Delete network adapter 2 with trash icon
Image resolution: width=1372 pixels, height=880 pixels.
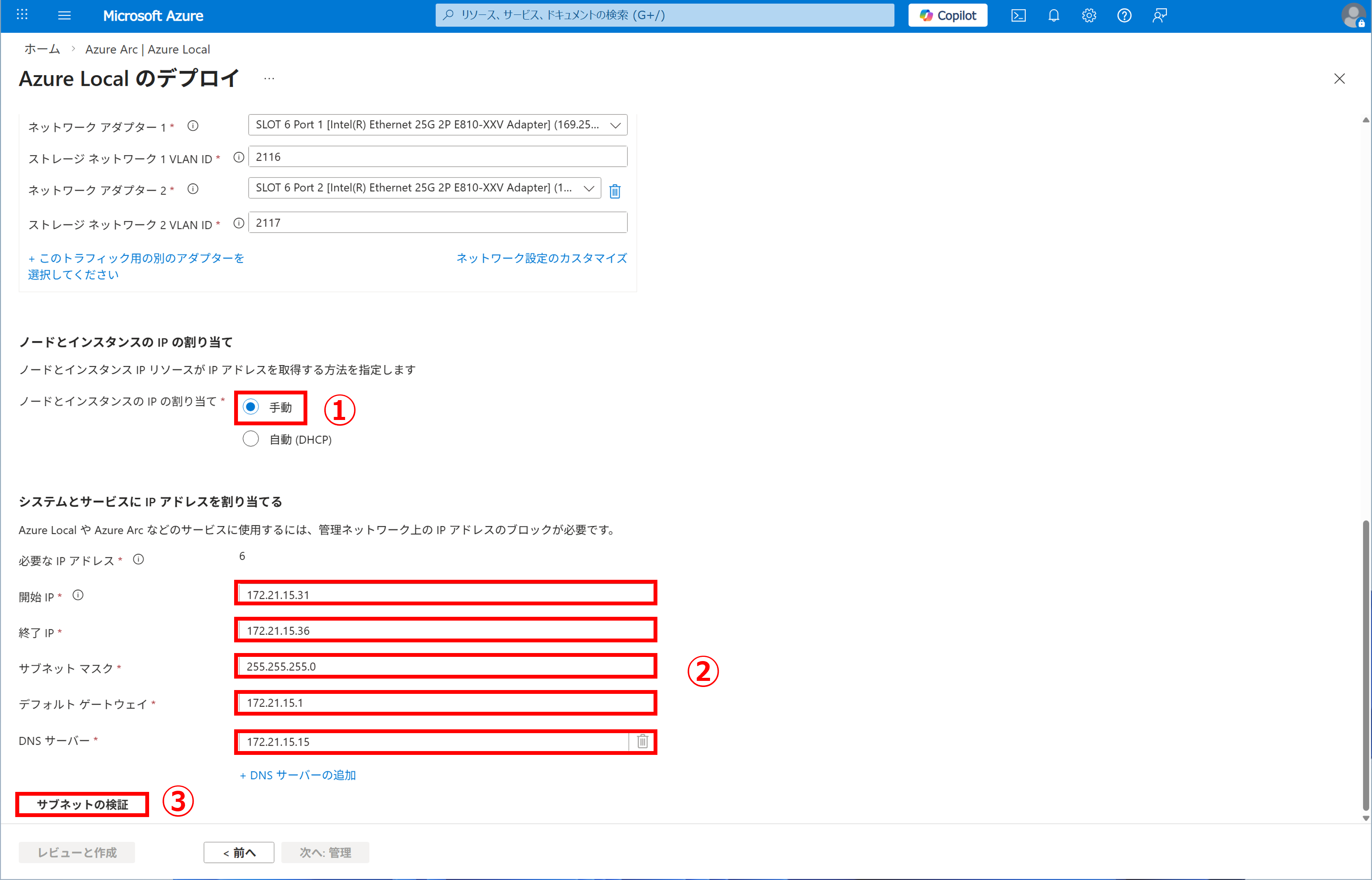pos(615,191)
